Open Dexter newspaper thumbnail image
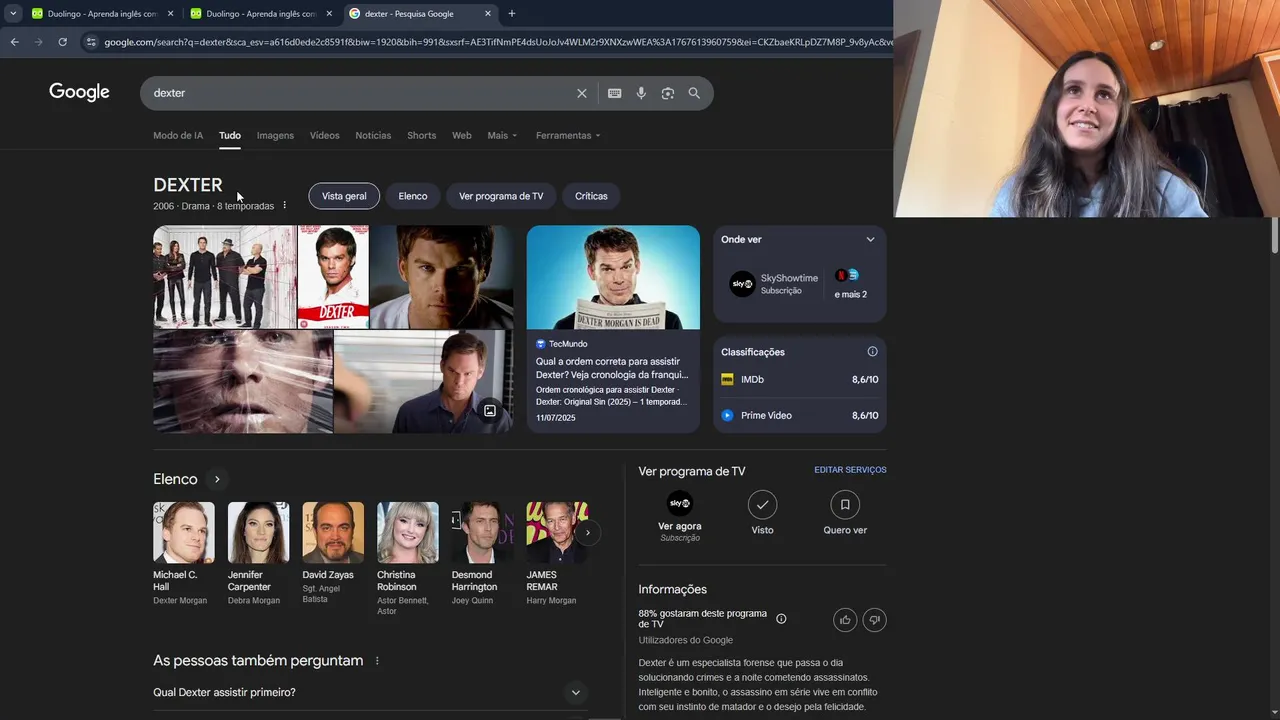1280x720 pixels. (x=613, y=277)
